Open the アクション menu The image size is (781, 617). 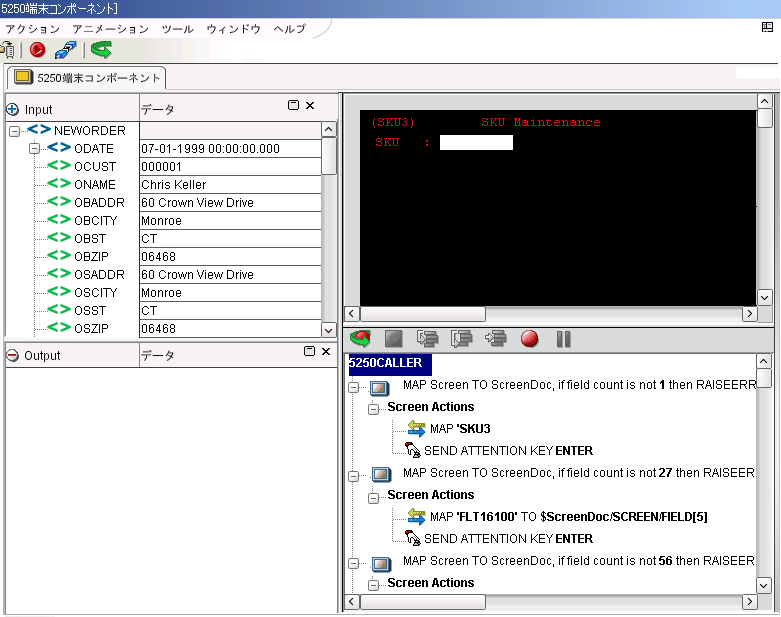33,29
